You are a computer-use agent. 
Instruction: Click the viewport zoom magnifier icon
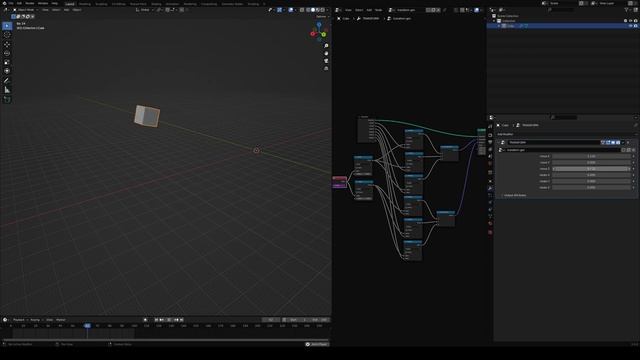pyautogui.click(x=326, y=46)
